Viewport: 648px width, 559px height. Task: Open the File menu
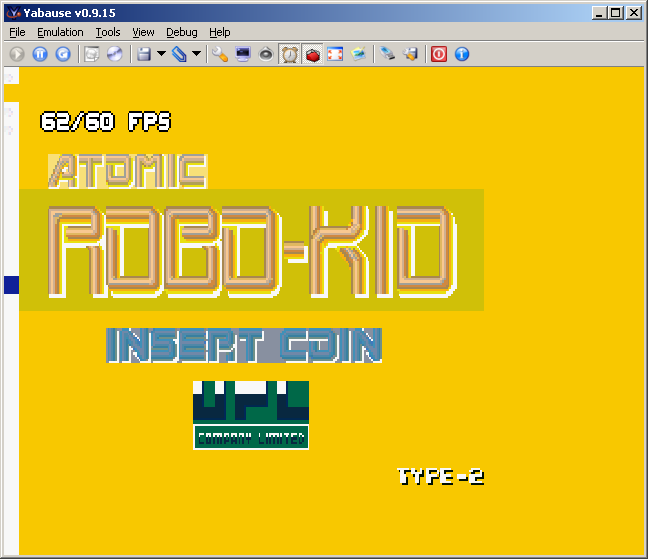pyautogui.click(x=17, y=32)
